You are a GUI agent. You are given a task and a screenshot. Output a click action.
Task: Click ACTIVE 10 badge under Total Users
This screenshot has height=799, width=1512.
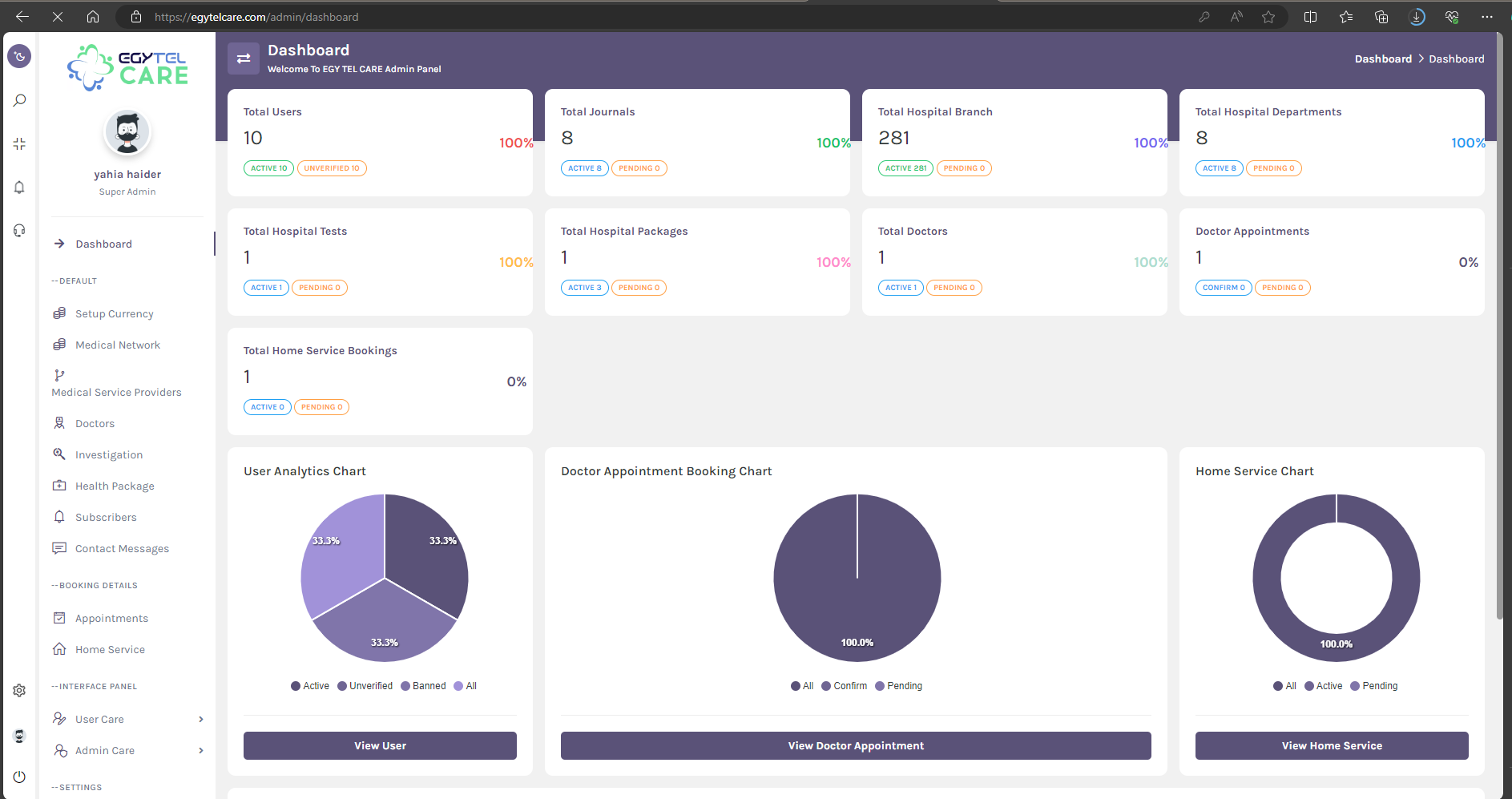(x=268, y=168)
